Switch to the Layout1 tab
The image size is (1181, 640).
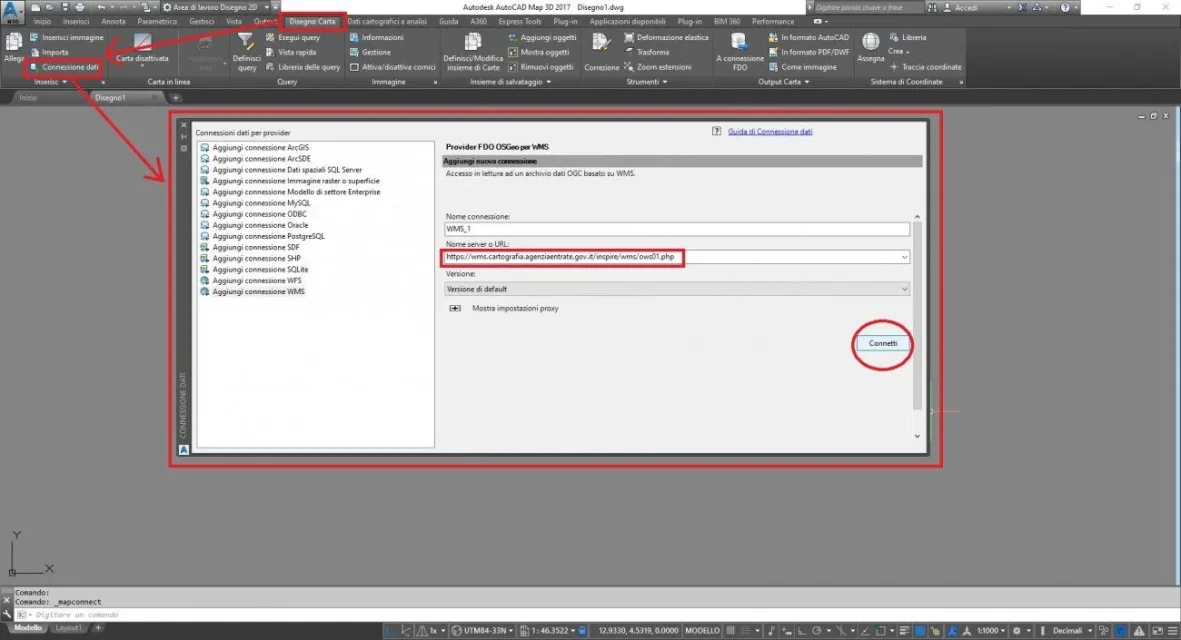coord(69,628)
